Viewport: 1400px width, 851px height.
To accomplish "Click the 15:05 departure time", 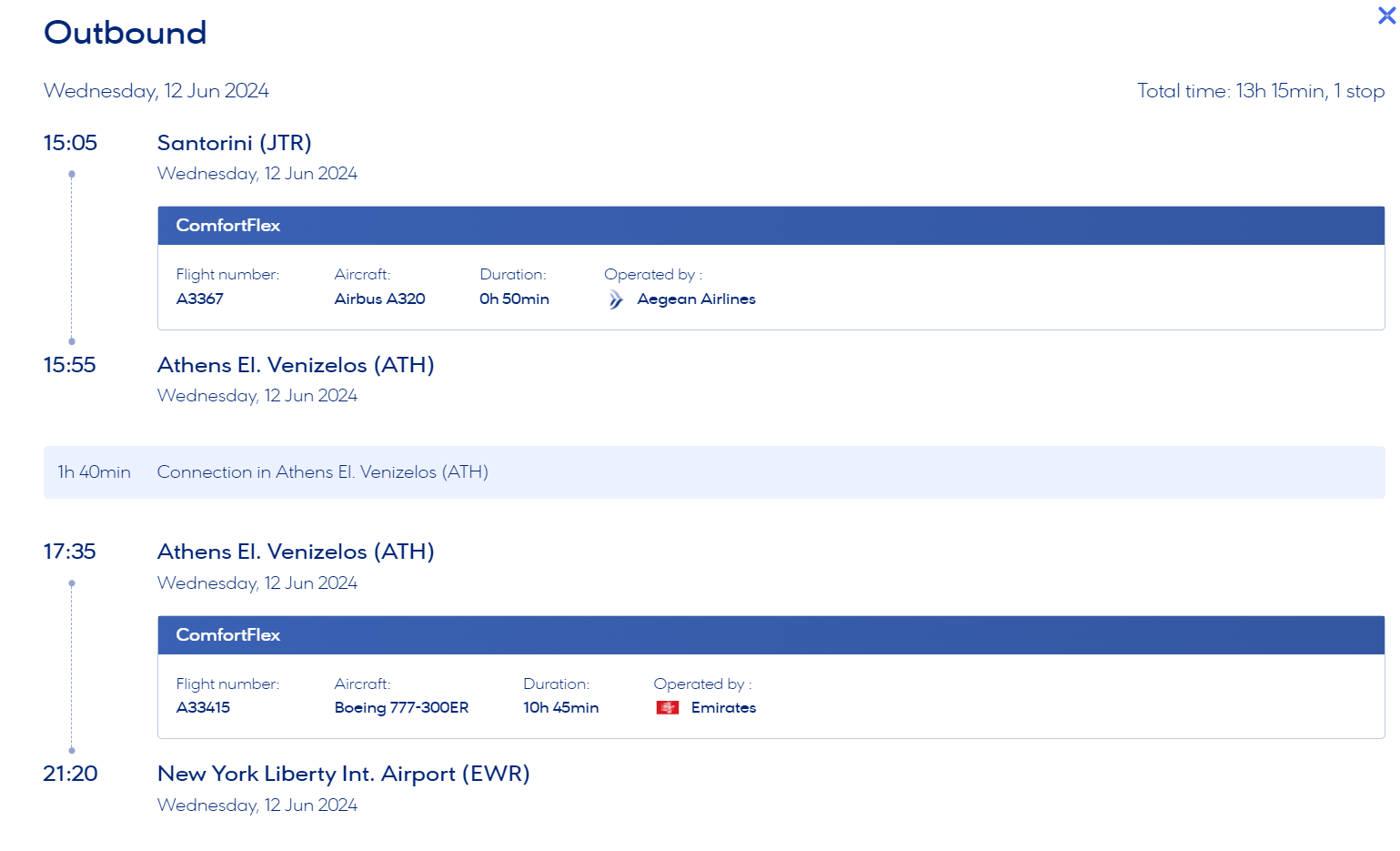I will pos(70,143).
